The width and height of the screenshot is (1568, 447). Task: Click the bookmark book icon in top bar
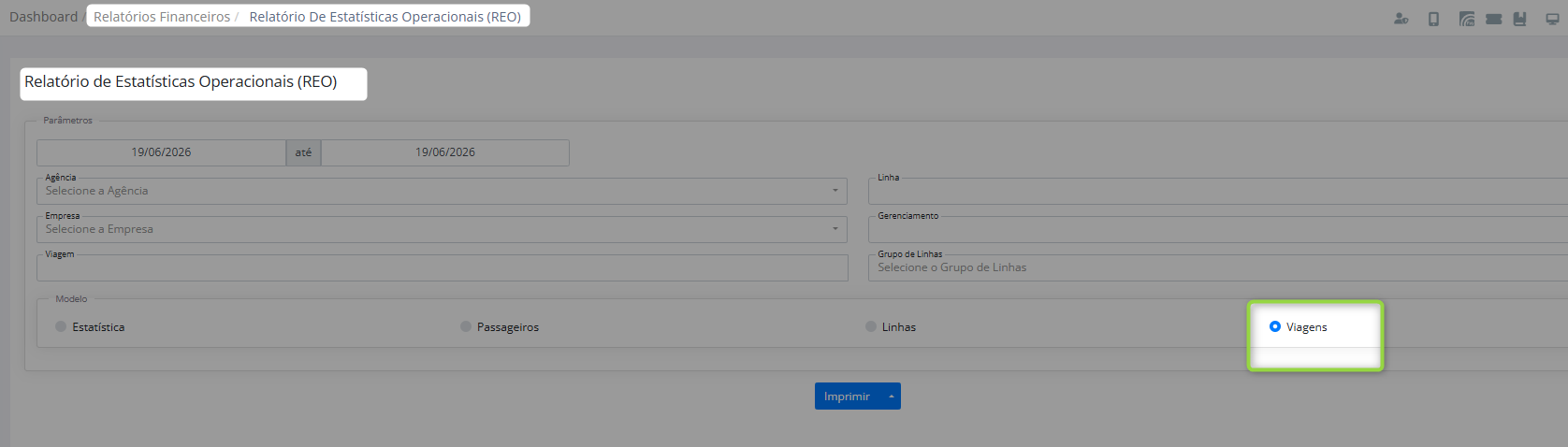[x=1519, y=19]
